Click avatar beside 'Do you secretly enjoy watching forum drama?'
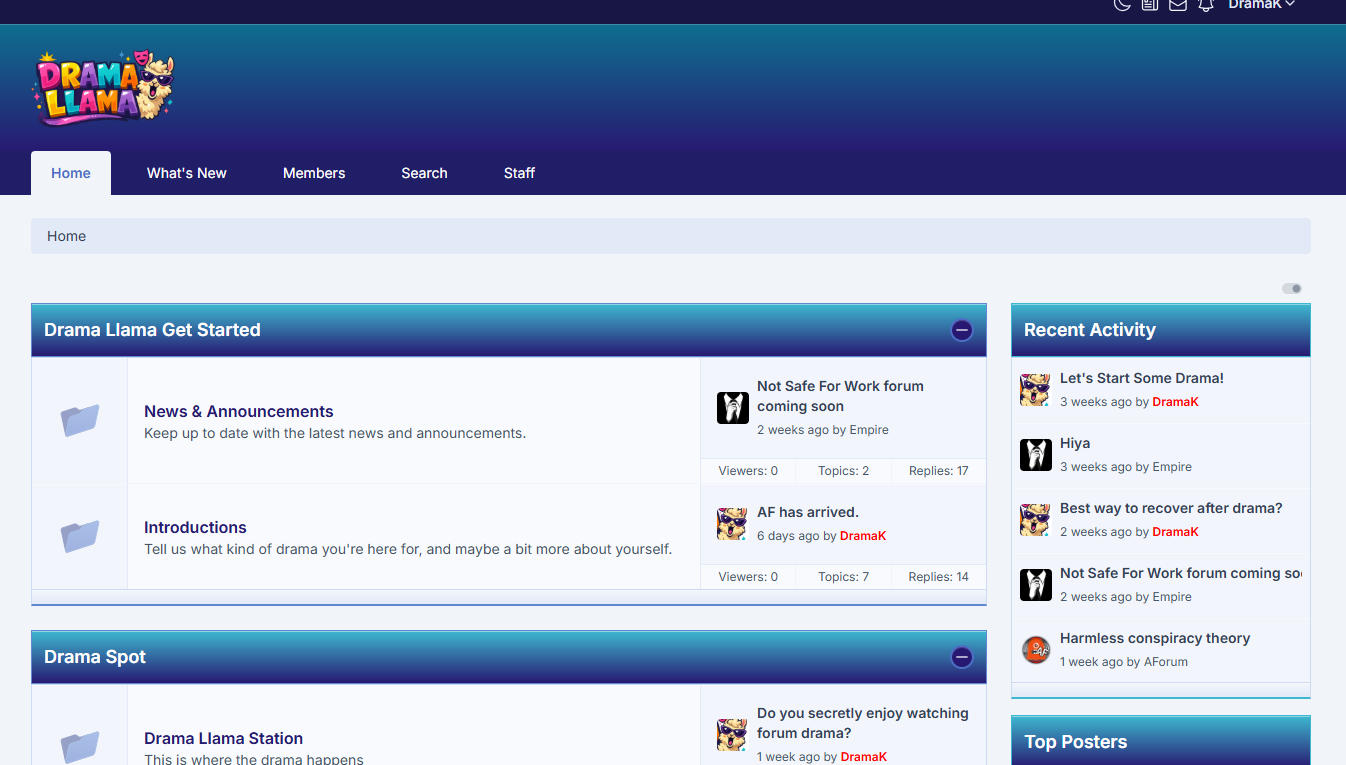 733,735
